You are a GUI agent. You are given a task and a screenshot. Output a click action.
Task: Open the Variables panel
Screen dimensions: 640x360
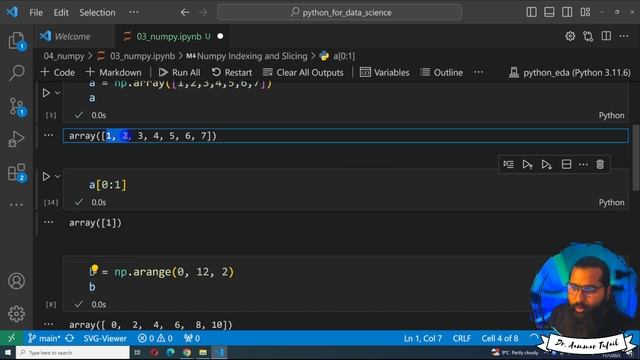tap(384, 72)
